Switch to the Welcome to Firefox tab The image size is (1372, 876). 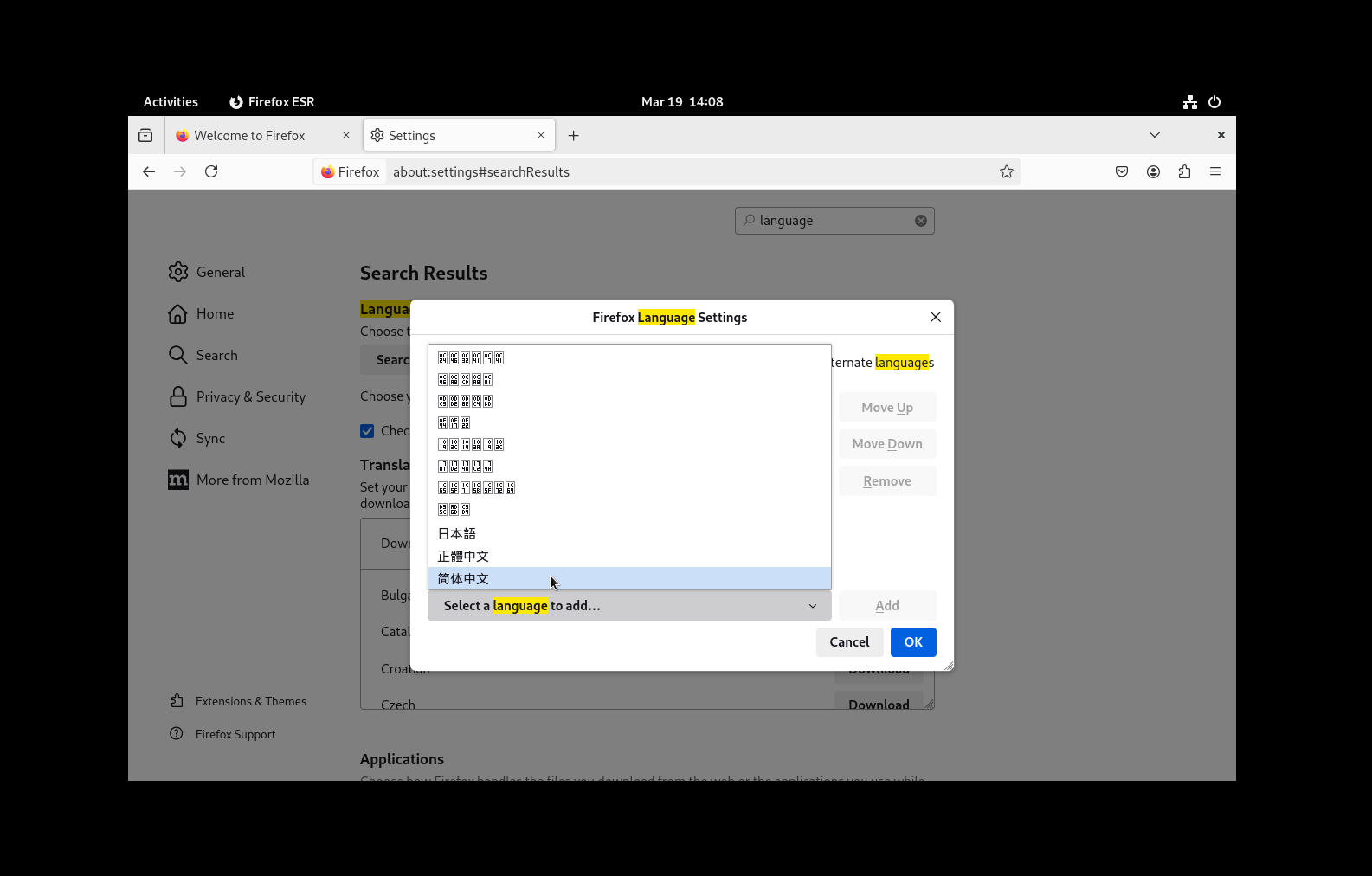pos(249,136)
